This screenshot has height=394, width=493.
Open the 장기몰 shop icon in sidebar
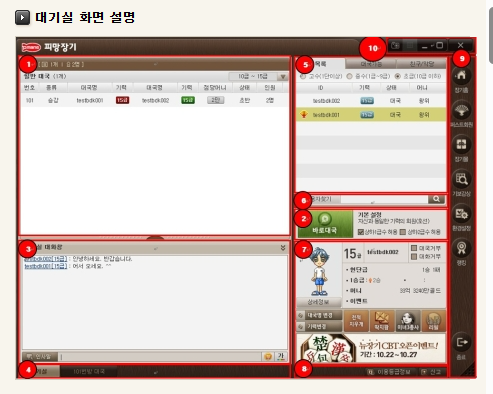[x=461, y=145]
